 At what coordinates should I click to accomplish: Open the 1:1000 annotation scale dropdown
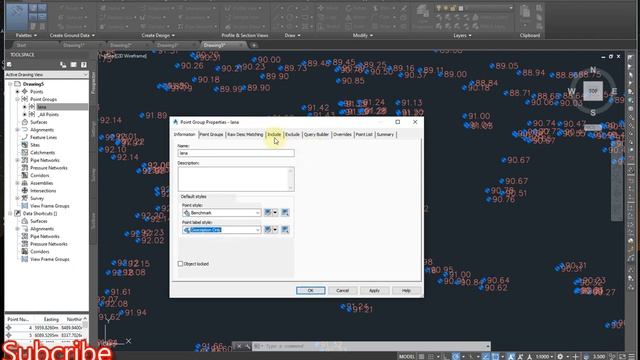[x=544, y=356]
